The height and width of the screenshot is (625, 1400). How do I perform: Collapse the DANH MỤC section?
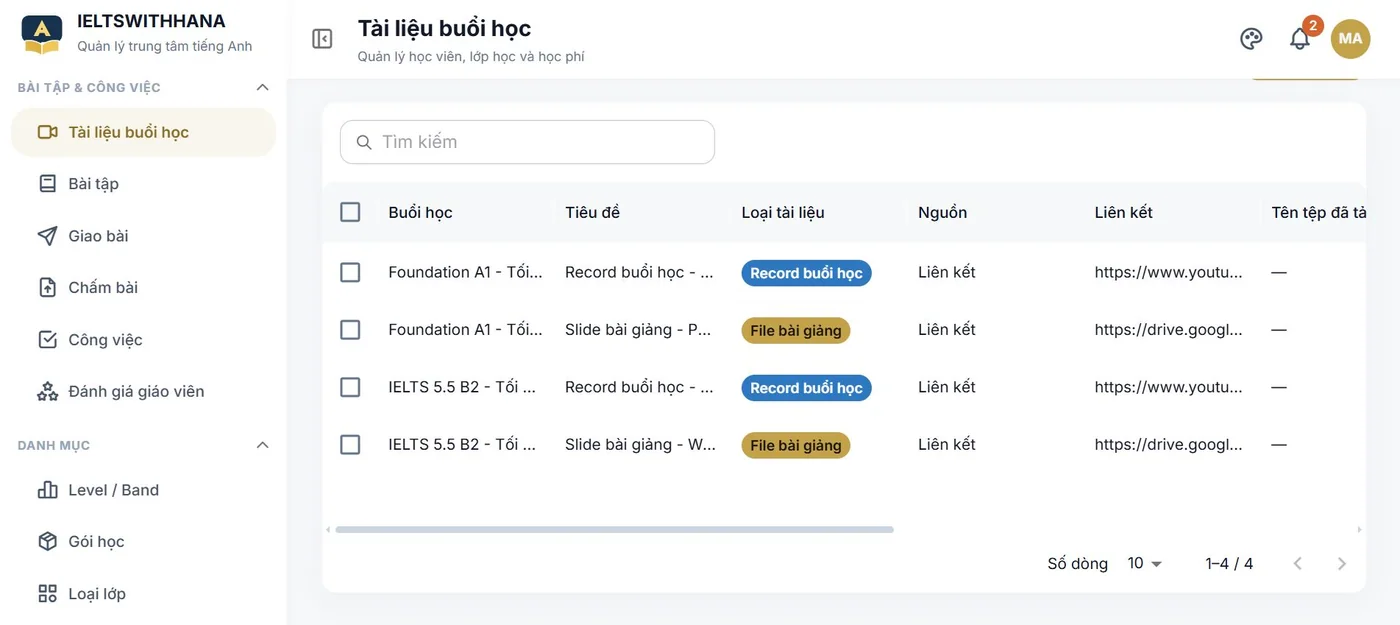tap(263, 445)
